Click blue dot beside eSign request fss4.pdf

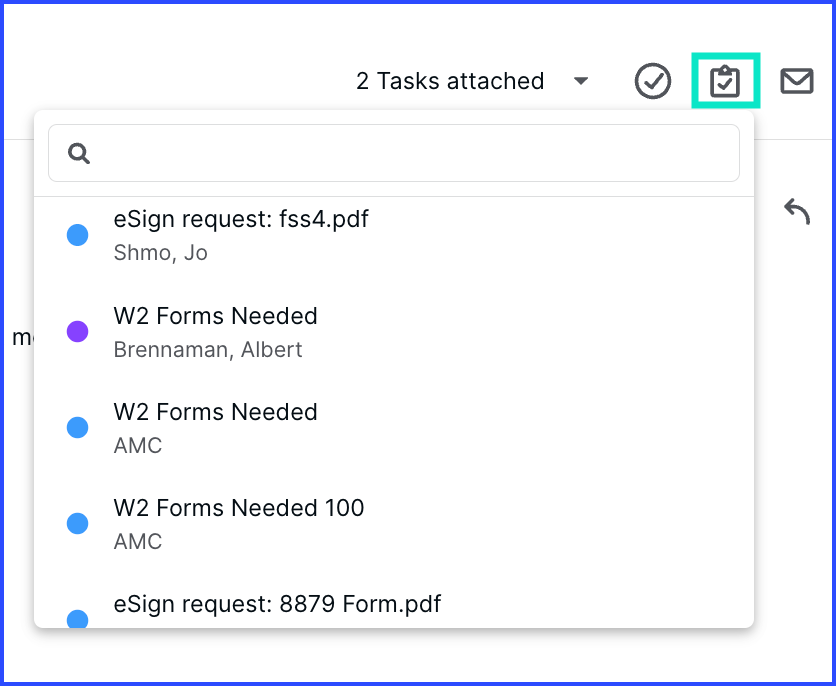coord(77,235)
